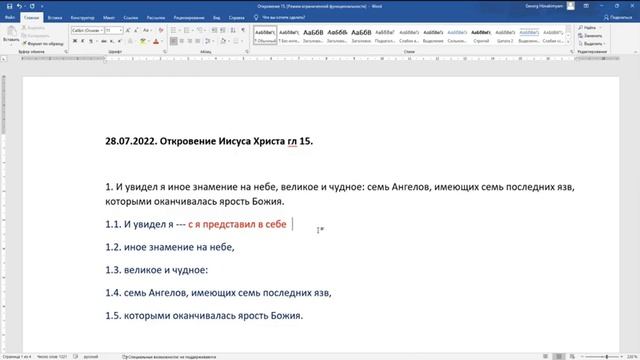Center the text

182,41
